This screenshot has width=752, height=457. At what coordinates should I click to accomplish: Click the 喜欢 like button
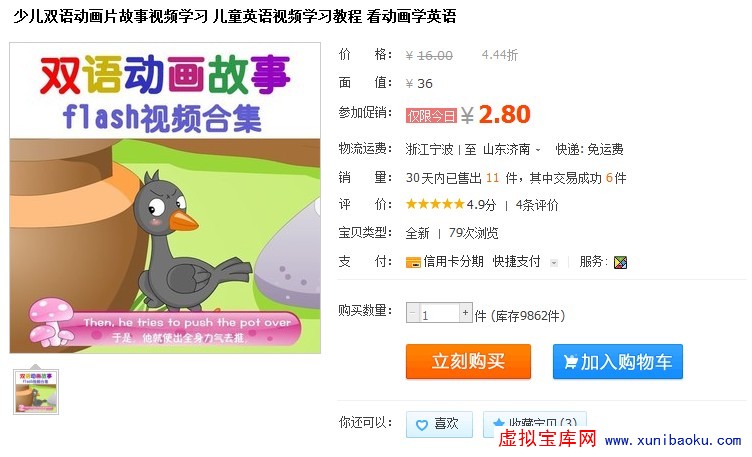click(439, 424)
